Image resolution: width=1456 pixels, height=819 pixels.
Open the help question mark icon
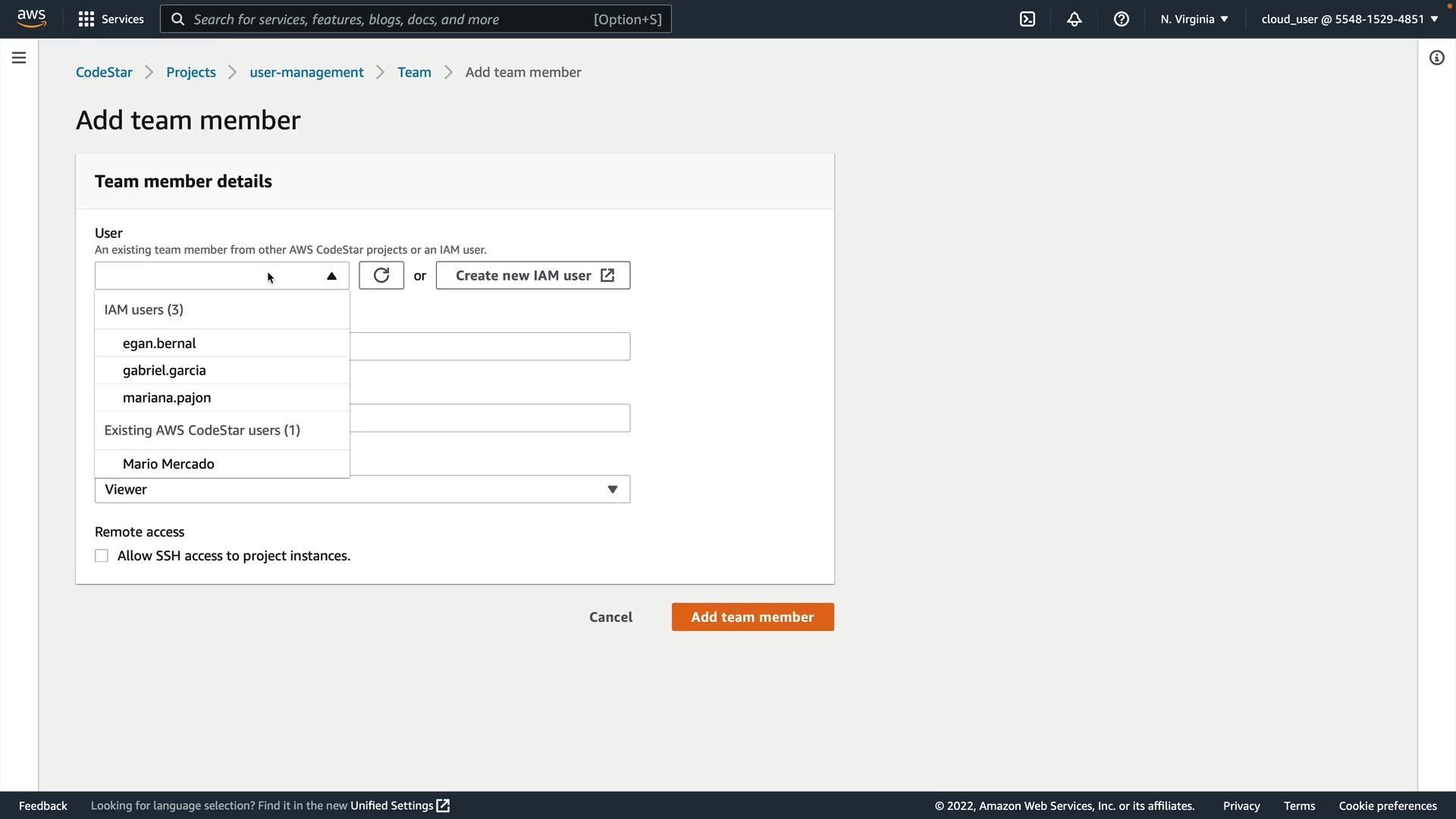coord(1121,19)
